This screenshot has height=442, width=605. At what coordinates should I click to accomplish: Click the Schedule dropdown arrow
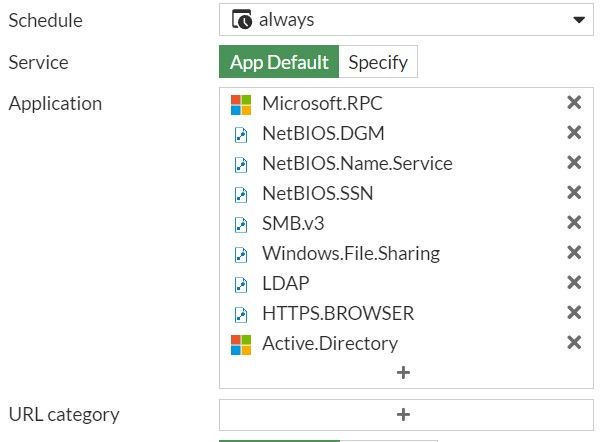tap(578, 20)
